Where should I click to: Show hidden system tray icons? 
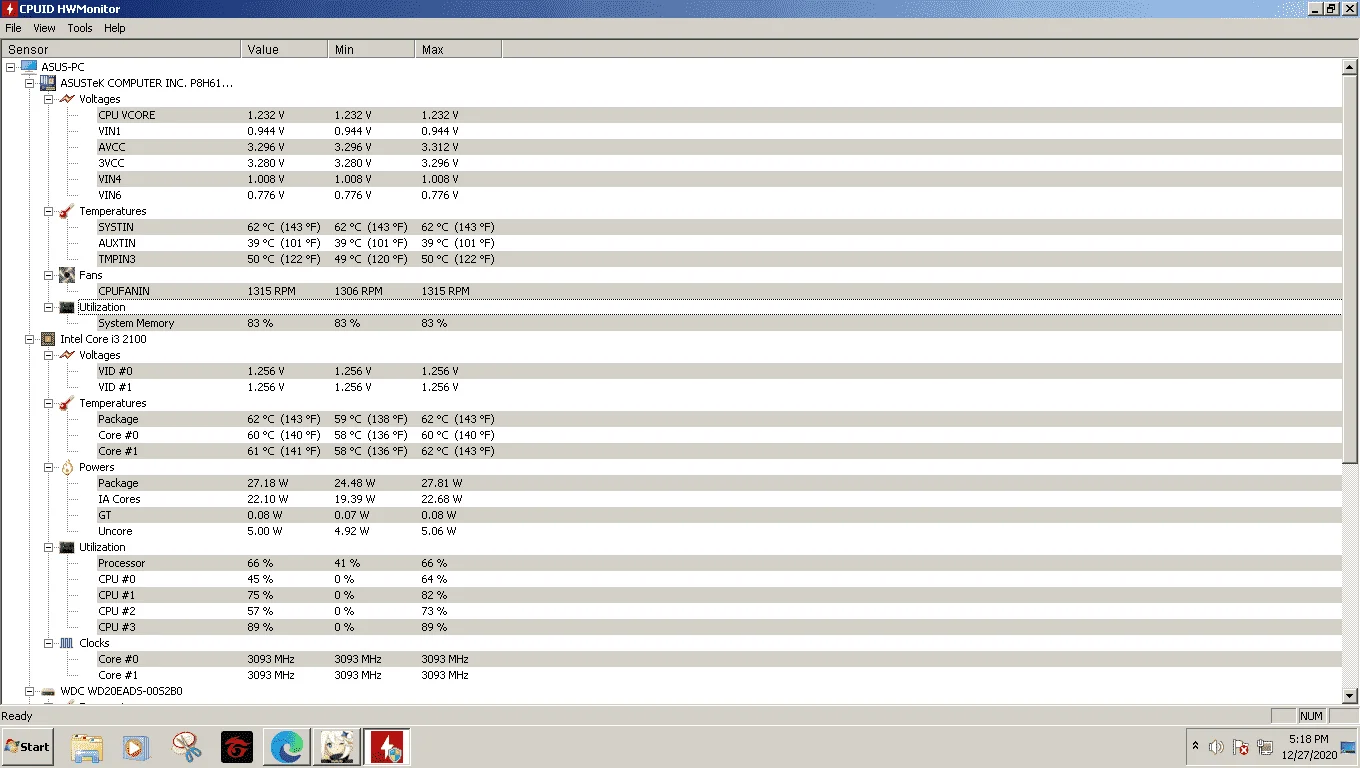(1195, 747)
